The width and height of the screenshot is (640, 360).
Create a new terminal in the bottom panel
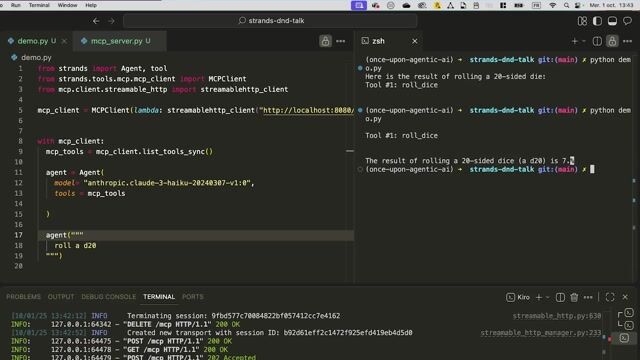[539, 297]
